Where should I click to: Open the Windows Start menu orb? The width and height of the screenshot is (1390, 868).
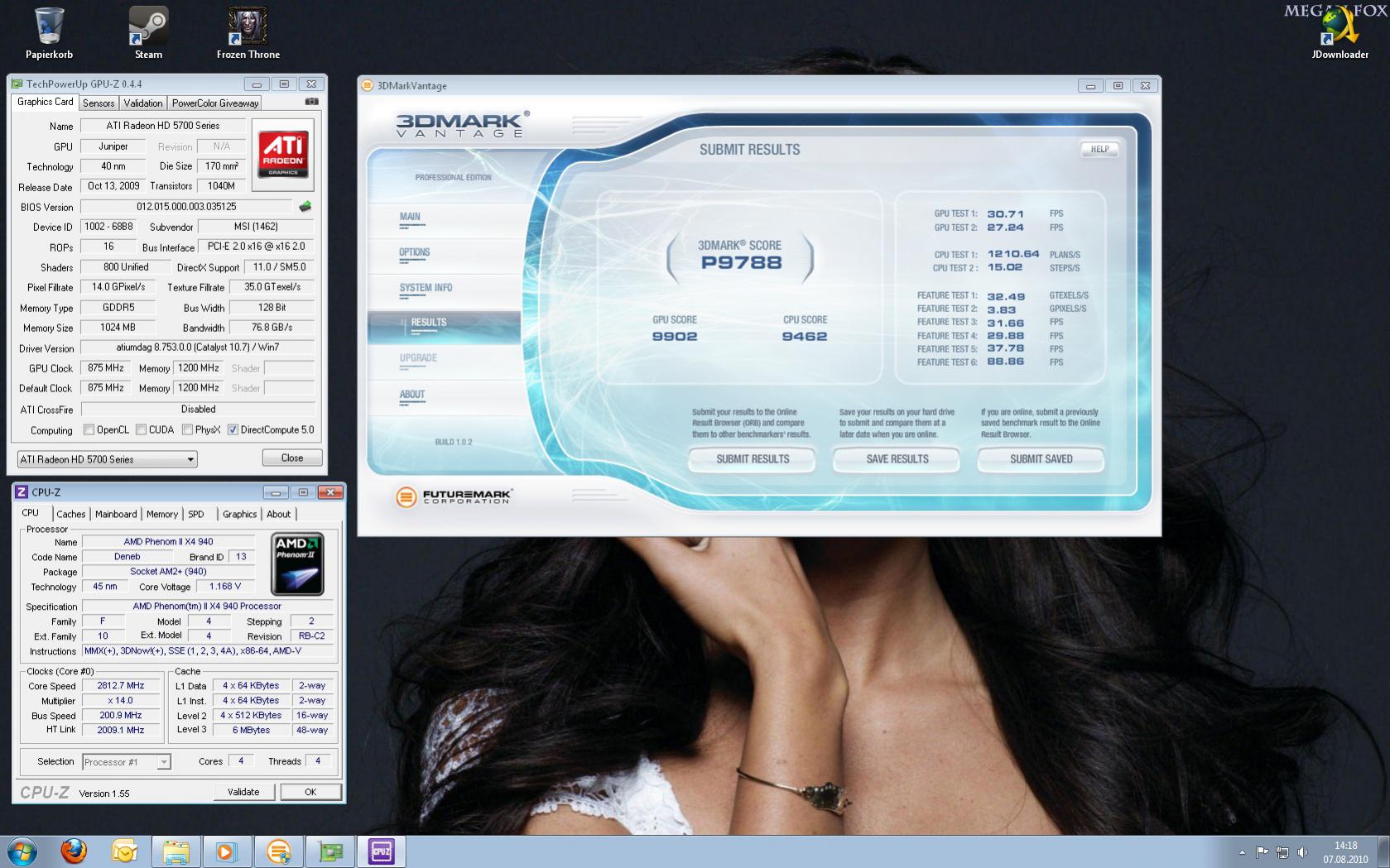[x=22, y=851]
